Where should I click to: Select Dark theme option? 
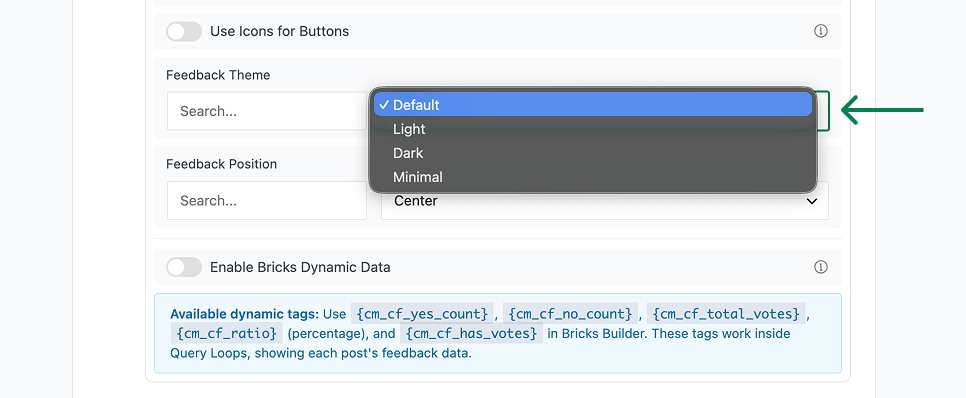[593, 153]
